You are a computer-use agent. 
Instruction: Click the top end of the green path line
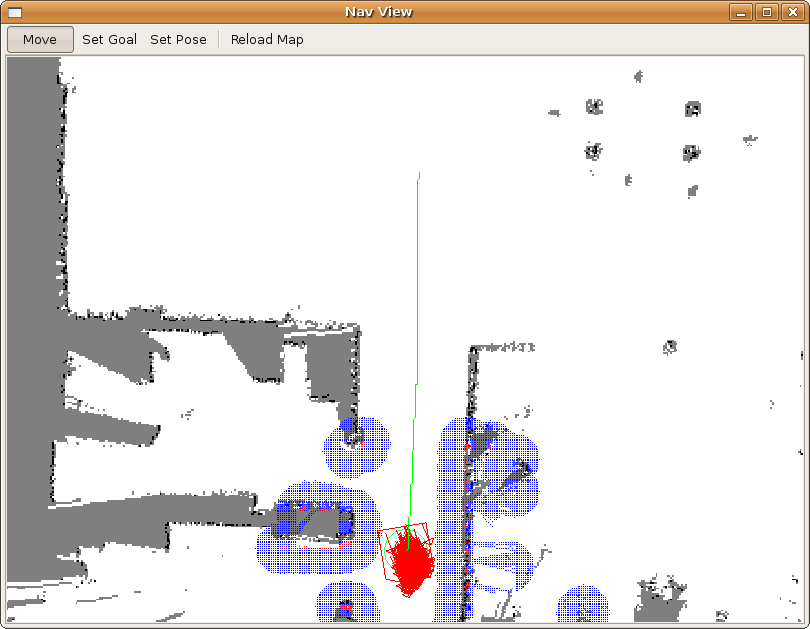pos(419,175)
